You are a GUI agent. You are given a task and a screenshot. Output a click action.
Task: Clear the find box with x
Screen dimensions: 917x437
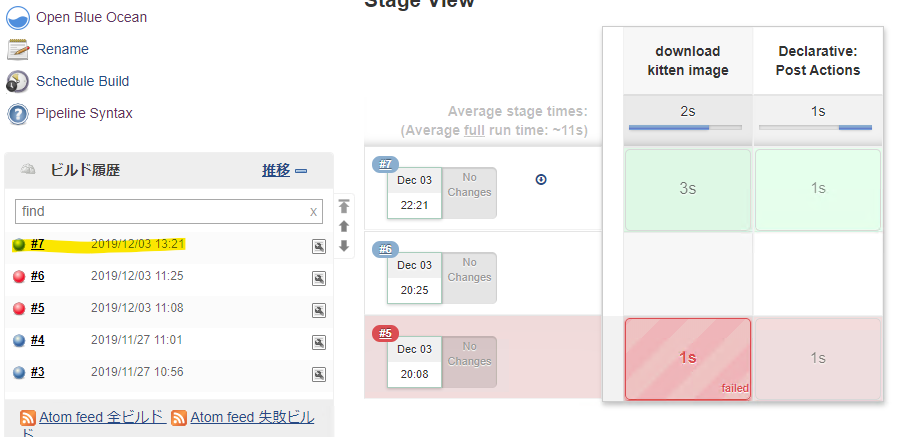coord(313,212)
